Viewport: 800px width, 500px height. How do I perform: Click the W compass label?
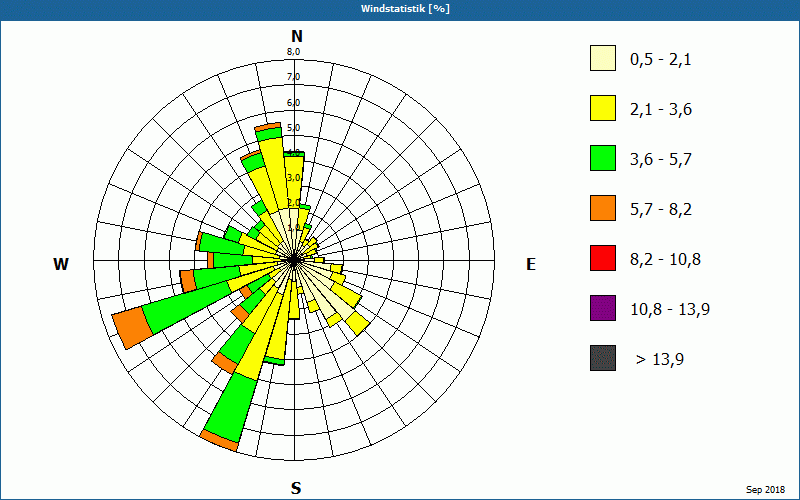tap(61, 264)
